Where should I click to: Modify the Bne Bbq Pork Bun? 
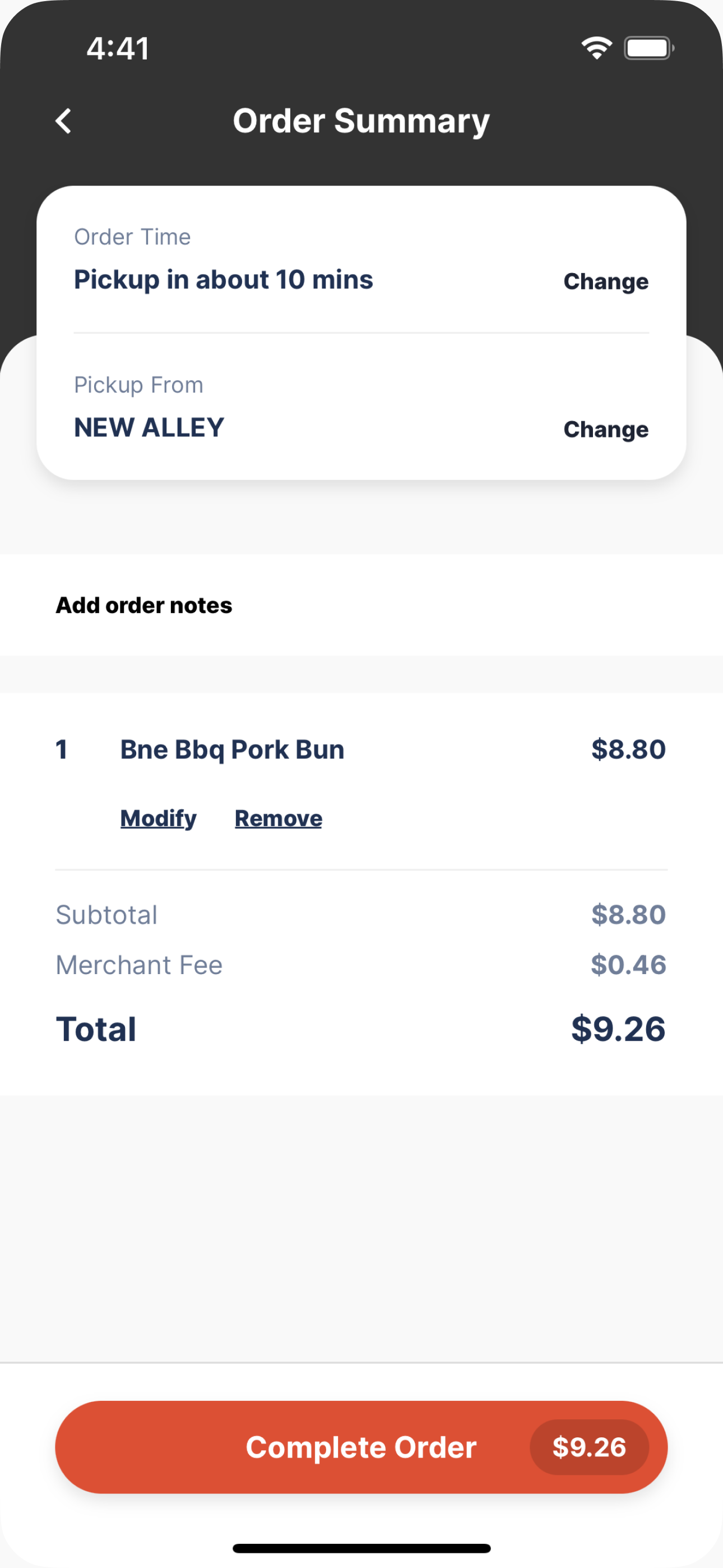coord(158,818)
